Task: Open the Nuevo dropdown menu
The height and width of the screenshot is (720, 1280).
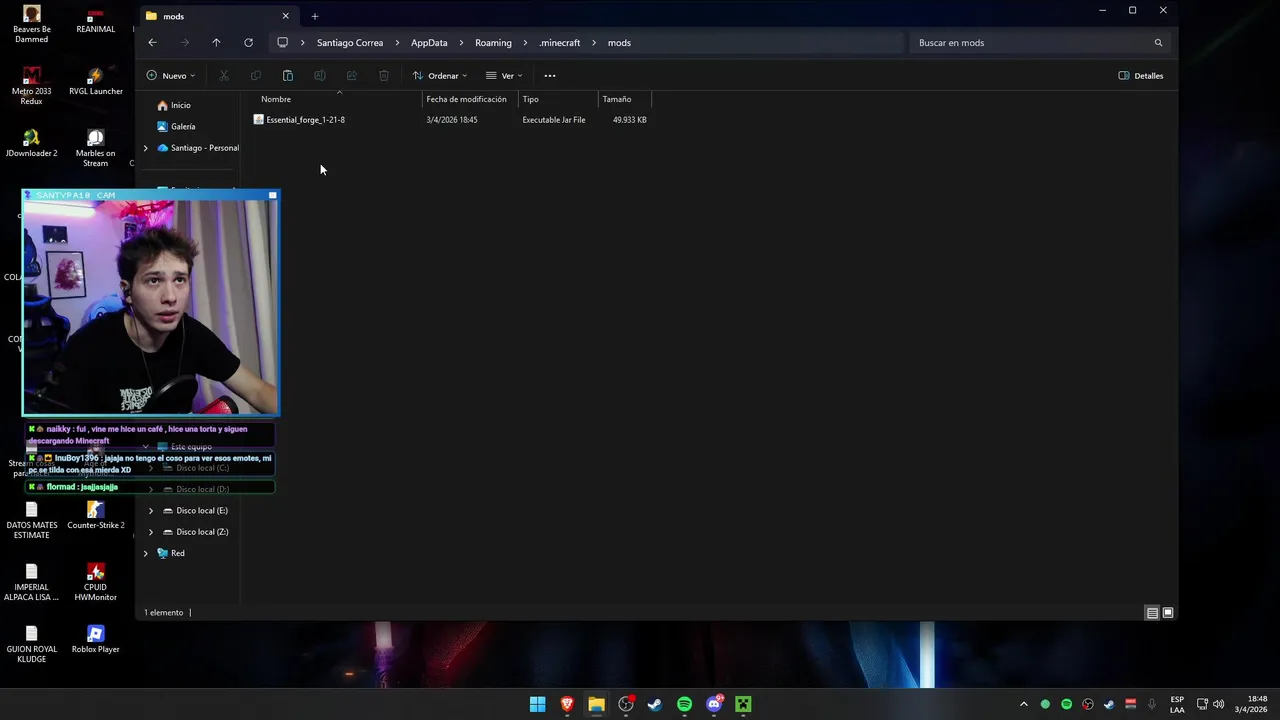Action: (171, 76)
